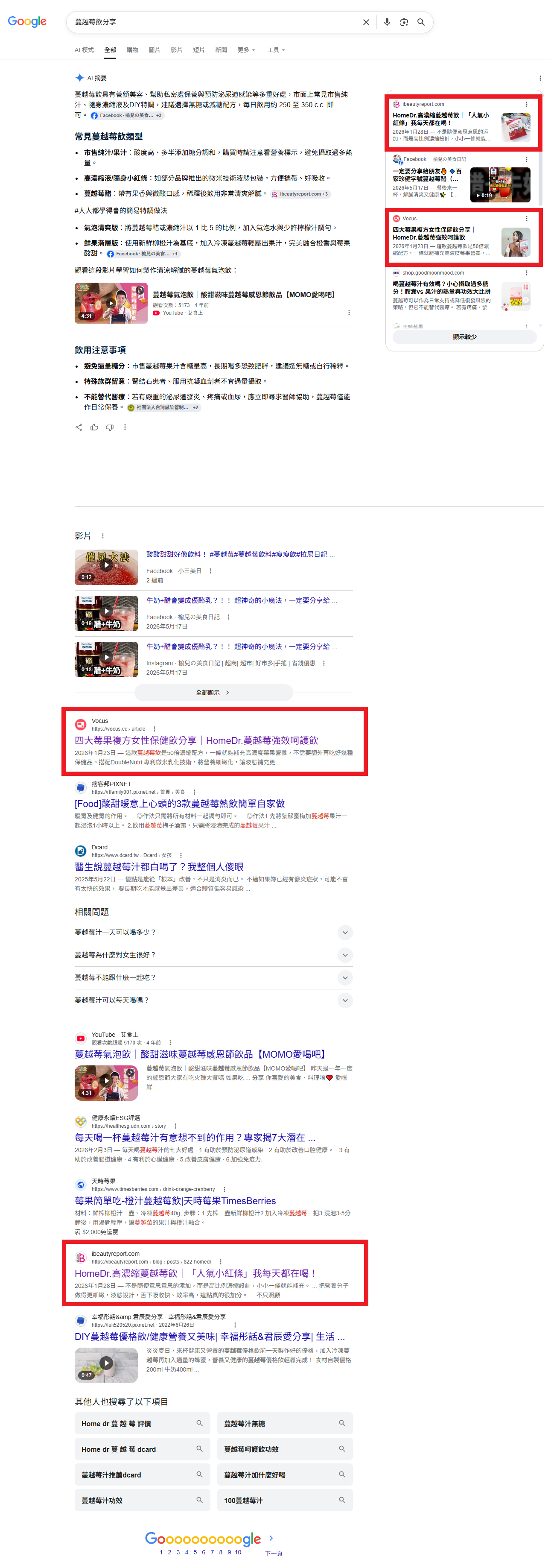Open the options menu for the MOMO愛喝吧 AI overview video
Viewport: 551px width, 1568px height.
[x=349, y=313]
